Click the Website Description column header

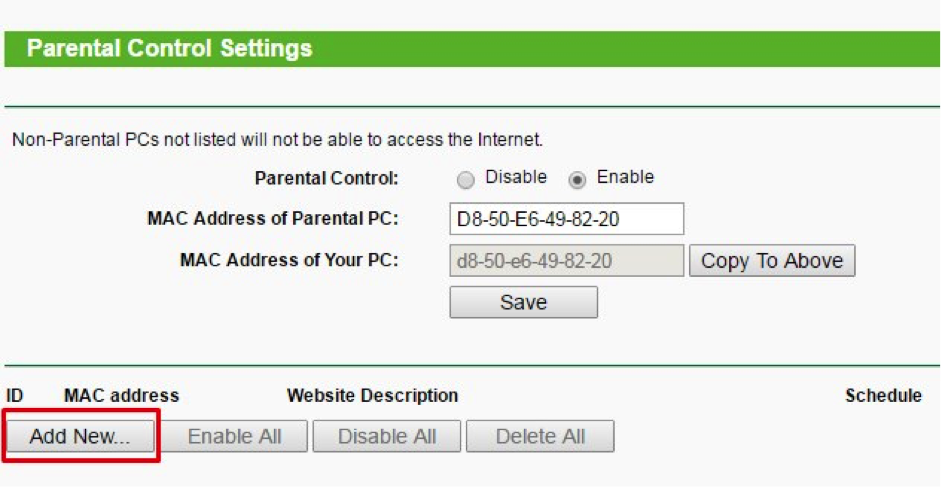372,396
